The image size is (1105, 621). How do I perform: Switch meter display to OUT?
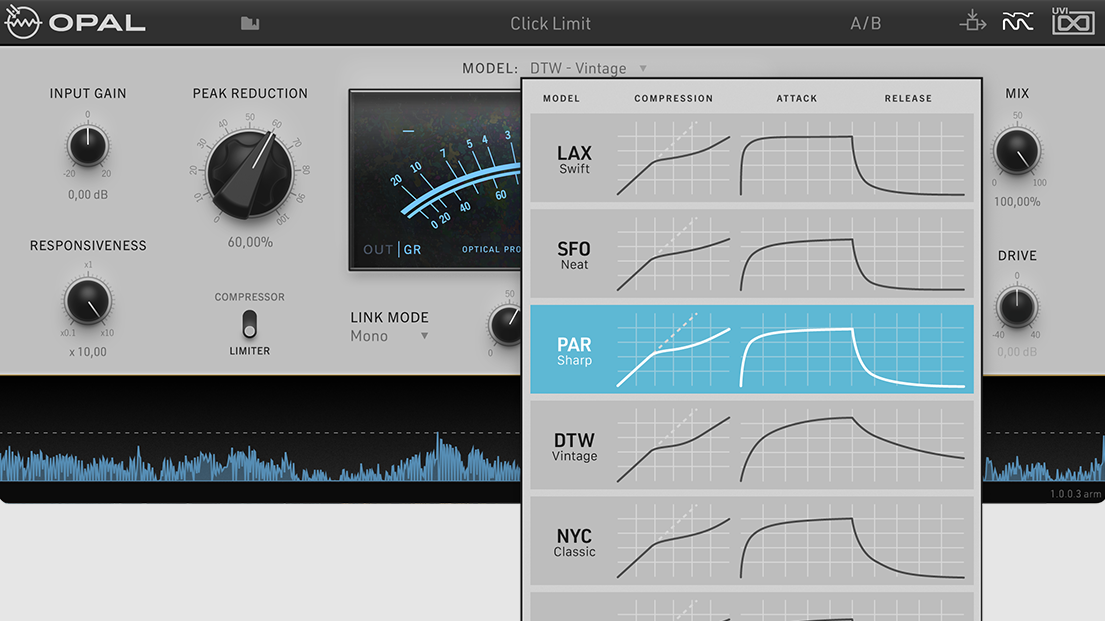[377, 249]
